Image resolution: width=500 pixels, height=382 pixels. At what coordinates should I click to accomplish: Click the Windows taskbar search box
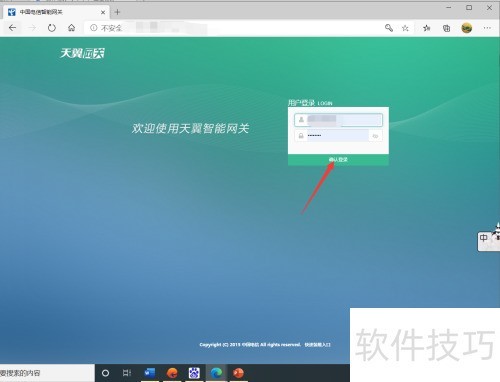(x=47, y=373)
